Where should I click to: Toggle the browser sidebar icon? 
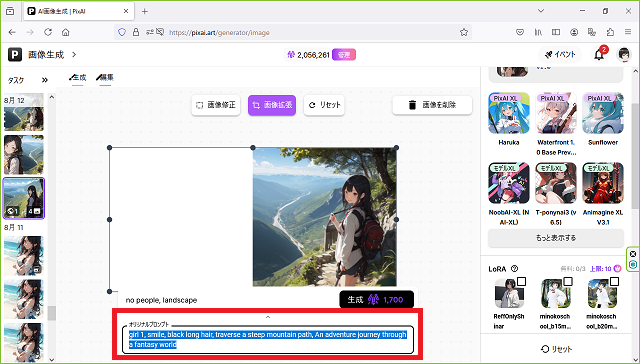[x=556, y=32]
